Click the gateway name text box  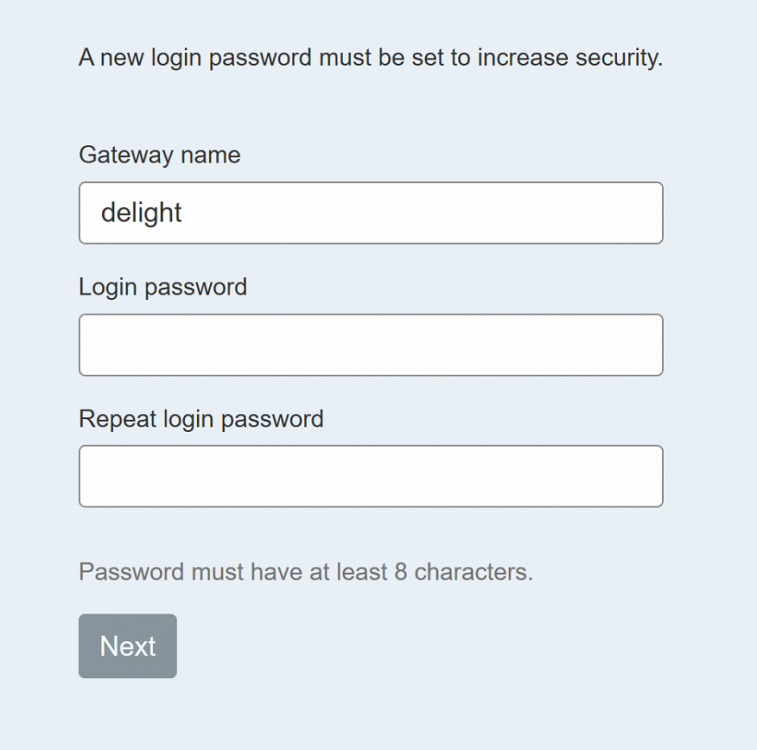[x=370, y=213]
